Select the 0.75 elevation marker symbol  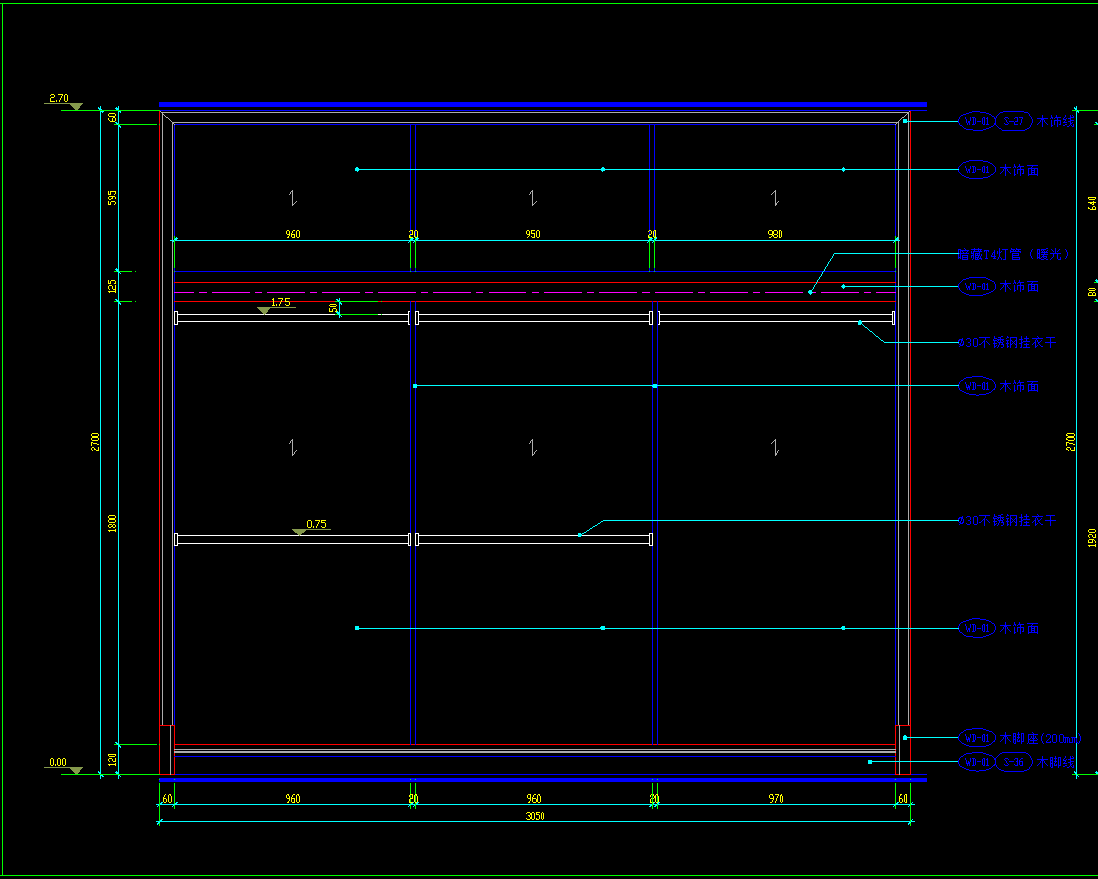[x=299, y=532]
